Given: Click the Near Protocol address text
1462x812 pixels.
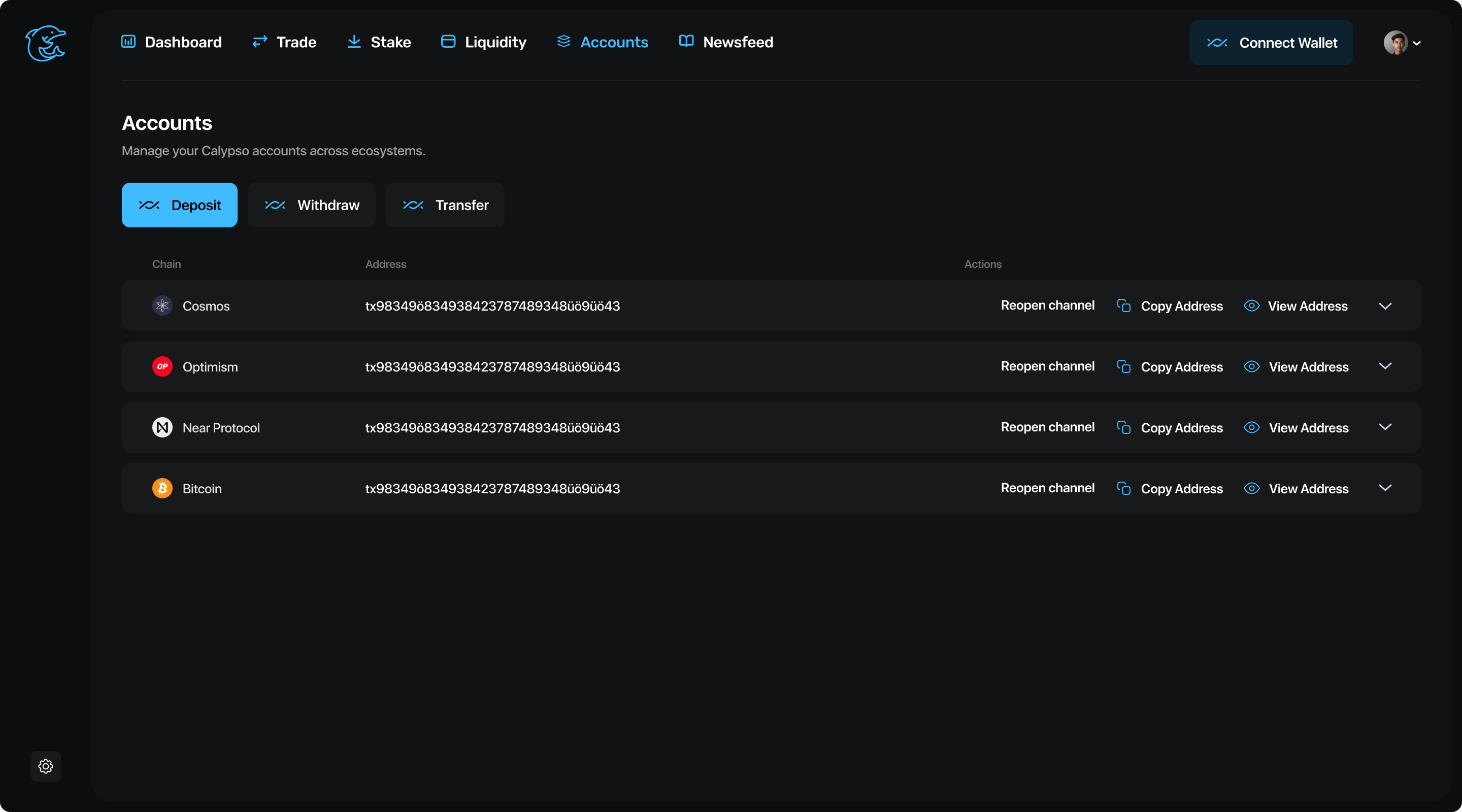Looking at the screenshot, I should click(x=492, y=427).
